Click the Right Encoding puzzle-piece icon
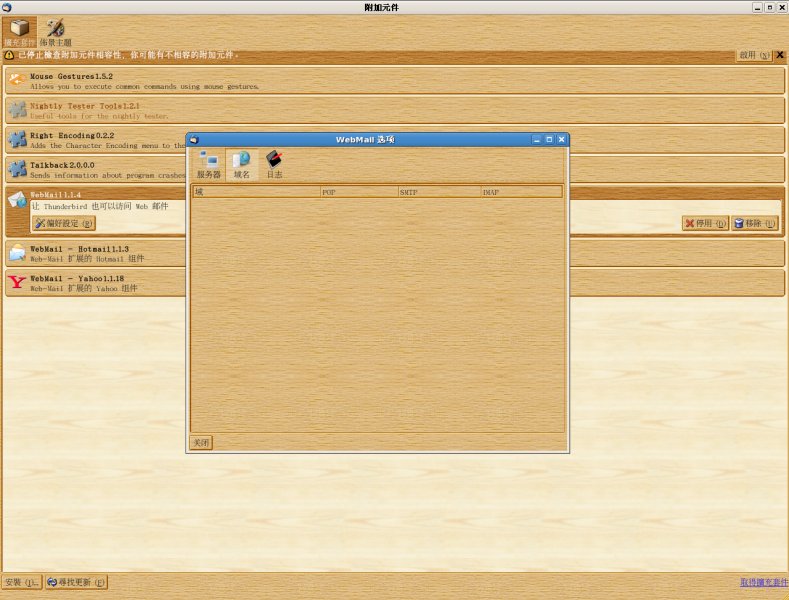Image resolution: width=789 pixels, height=600 pixels. [x=17, y=140]
